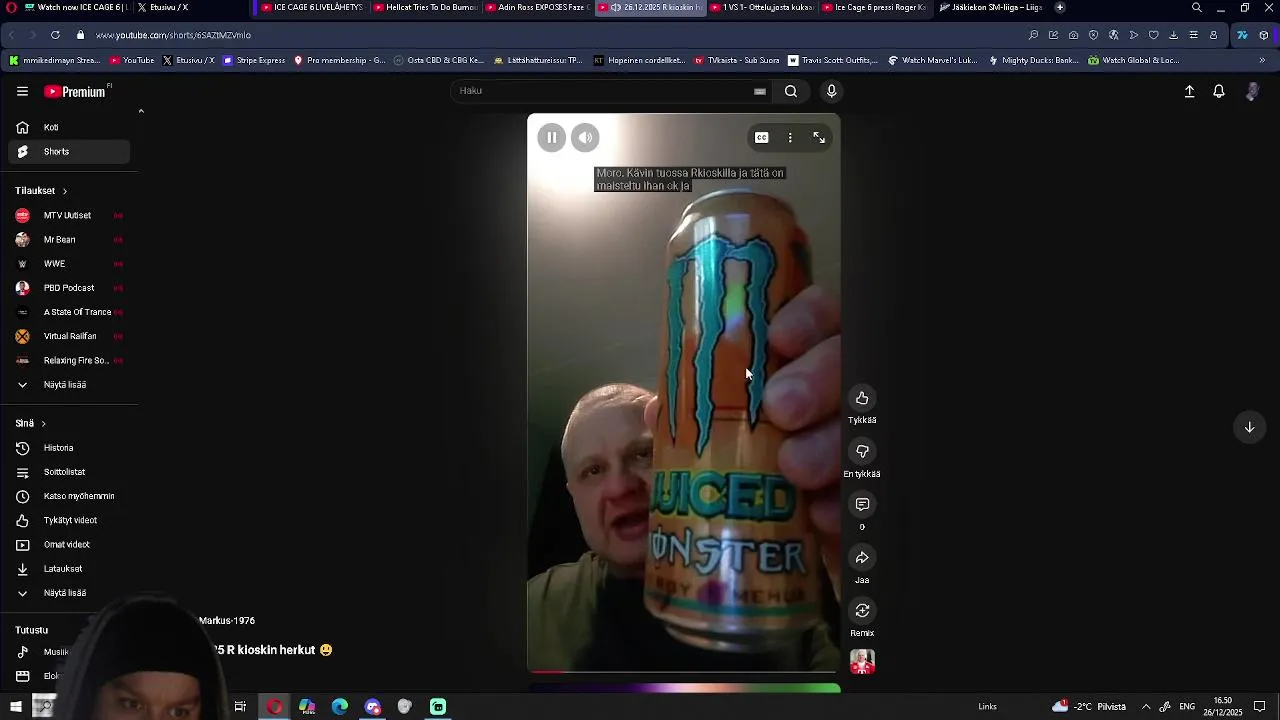Open the YouTube hamburger guide menu

(x=22, y=91)
